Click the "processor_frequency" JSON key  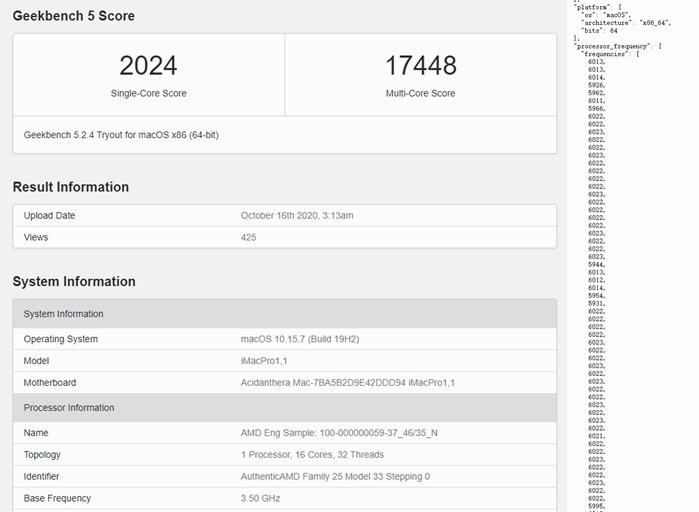[612, 46]
